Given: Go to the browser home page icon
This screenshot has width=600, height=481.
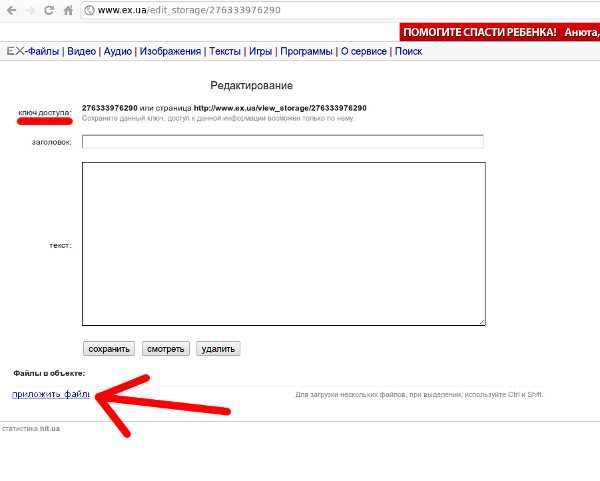Looking at the screenshot, I should point(68,10).
